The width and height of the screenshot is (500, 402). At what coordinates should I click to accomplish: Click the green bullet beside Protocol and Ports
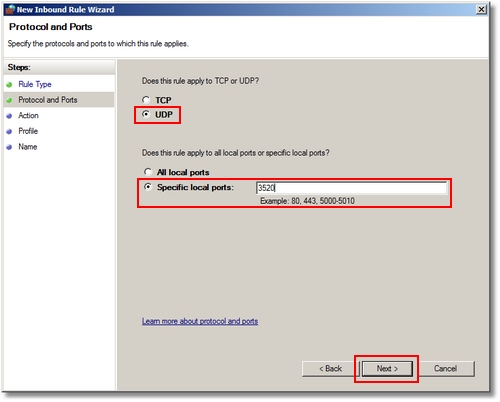tap(9, 100)
